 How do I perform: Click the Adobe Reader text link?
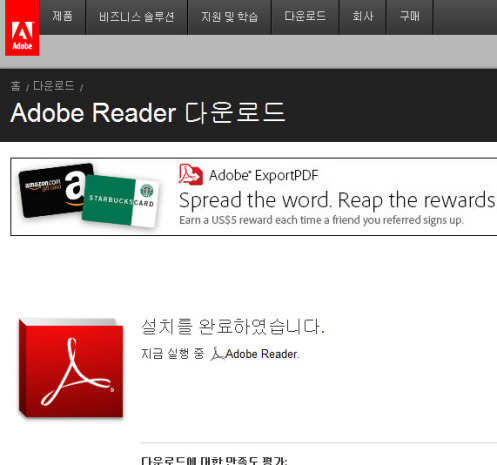tap(261, 354)
